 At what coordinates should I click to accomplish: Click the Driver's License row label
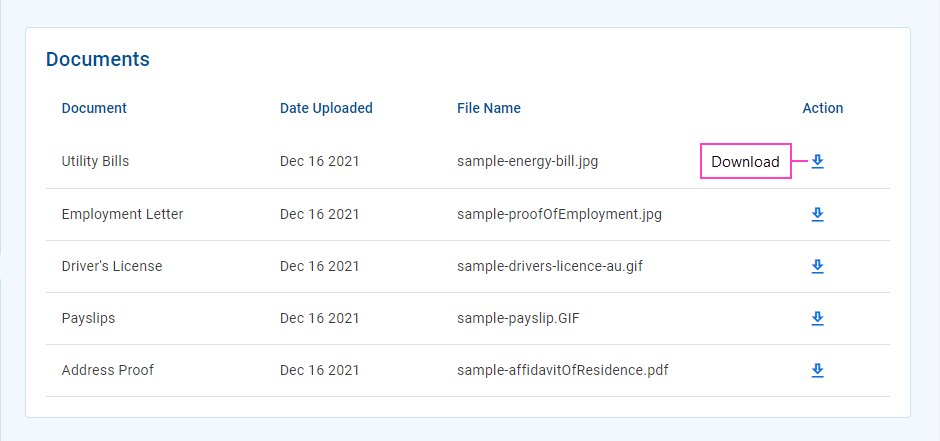coord(112,266)
